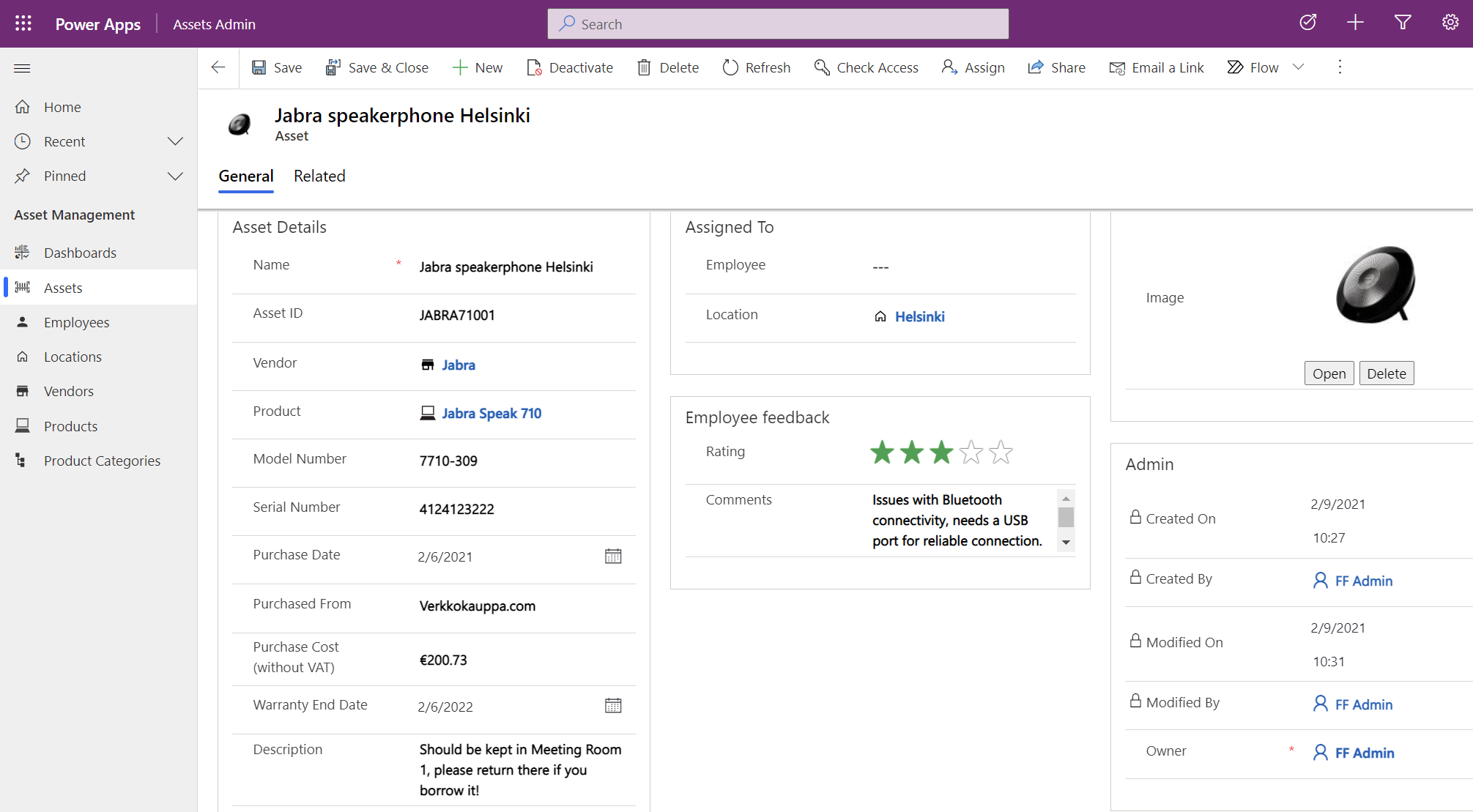Switch to the Related tab
This screenshot has height=812, width=1473.
319,176
